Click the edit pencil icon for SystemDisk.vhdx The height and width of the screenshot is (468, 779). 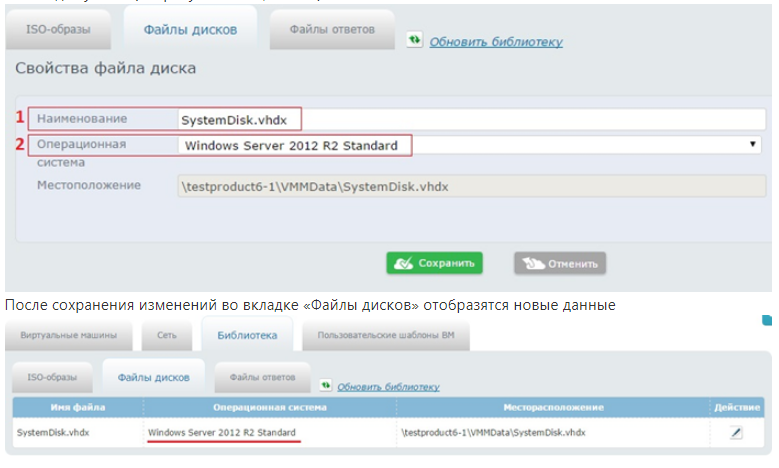[x=736, y=432]
